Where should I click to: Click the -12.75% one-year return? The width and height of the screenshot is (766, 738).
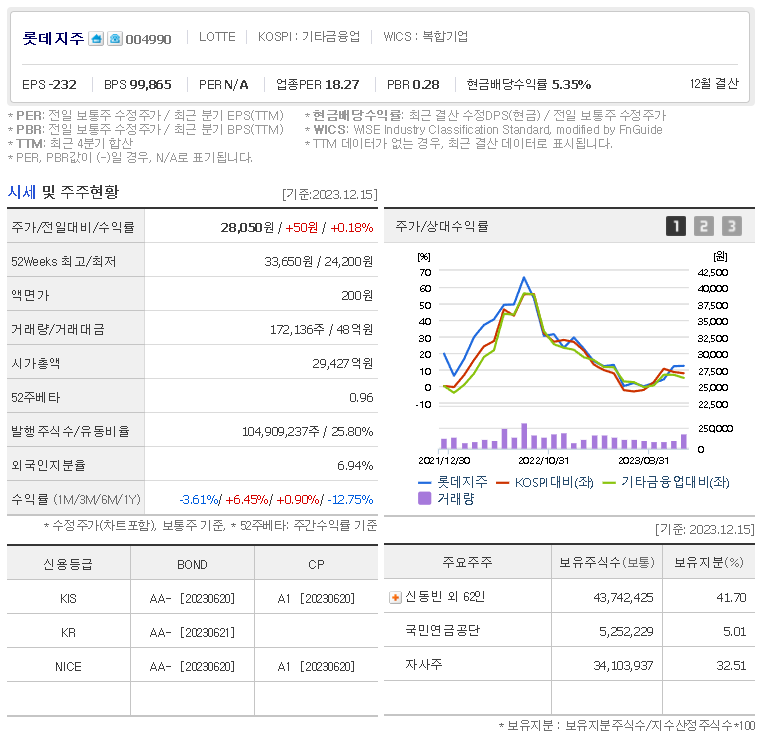350,500
